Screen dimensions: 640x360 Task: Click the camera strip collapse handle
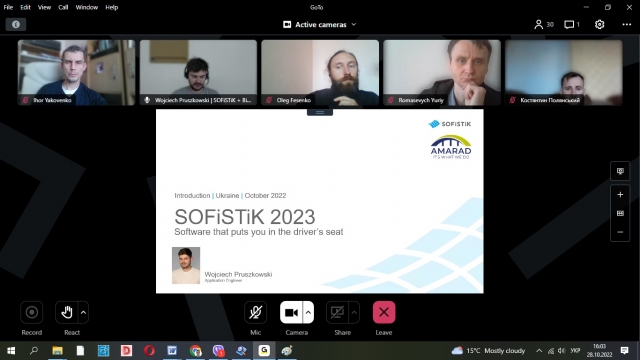pos(320,112)
